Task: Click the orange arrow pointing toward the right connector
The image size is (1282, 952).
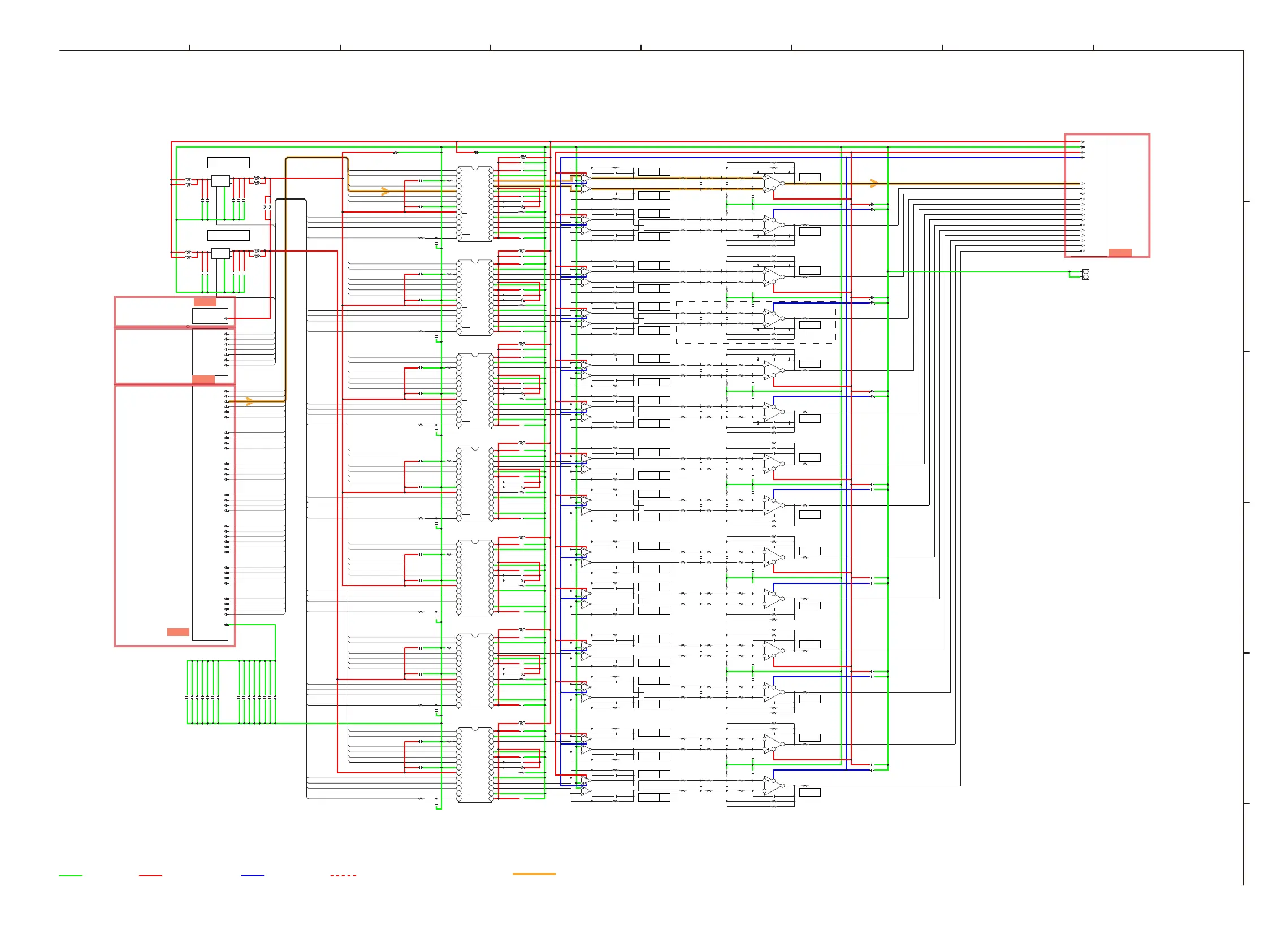Action: pyautogui.click(x=874, y=183)
